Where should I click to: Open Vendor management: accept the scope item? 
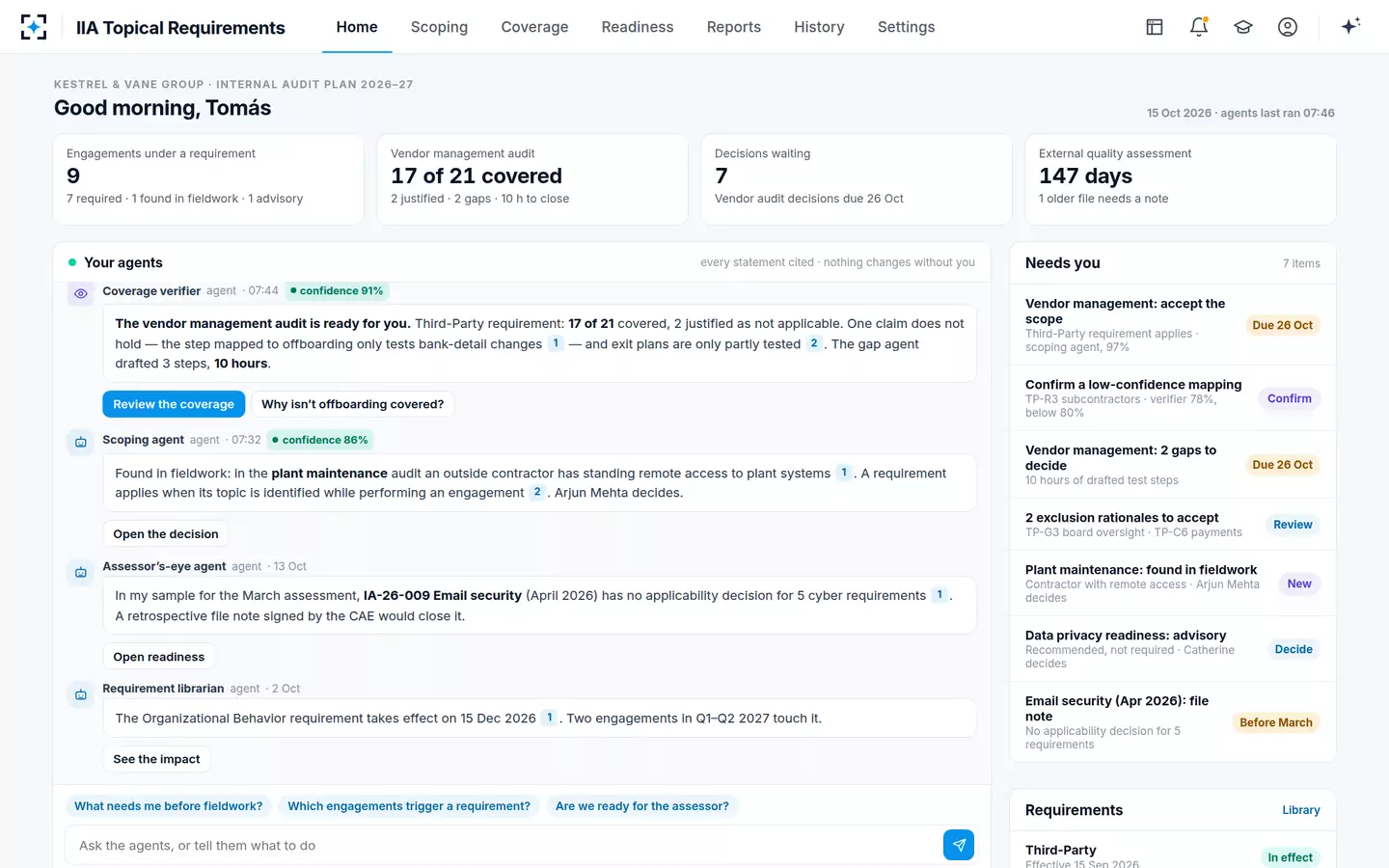point(1173,325)
